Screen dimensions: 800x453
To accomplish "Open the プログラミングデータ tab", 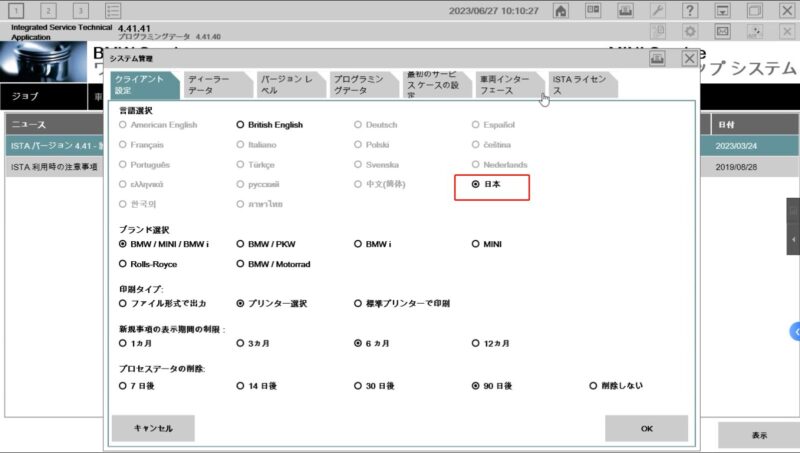I will [x=363, y=85].
